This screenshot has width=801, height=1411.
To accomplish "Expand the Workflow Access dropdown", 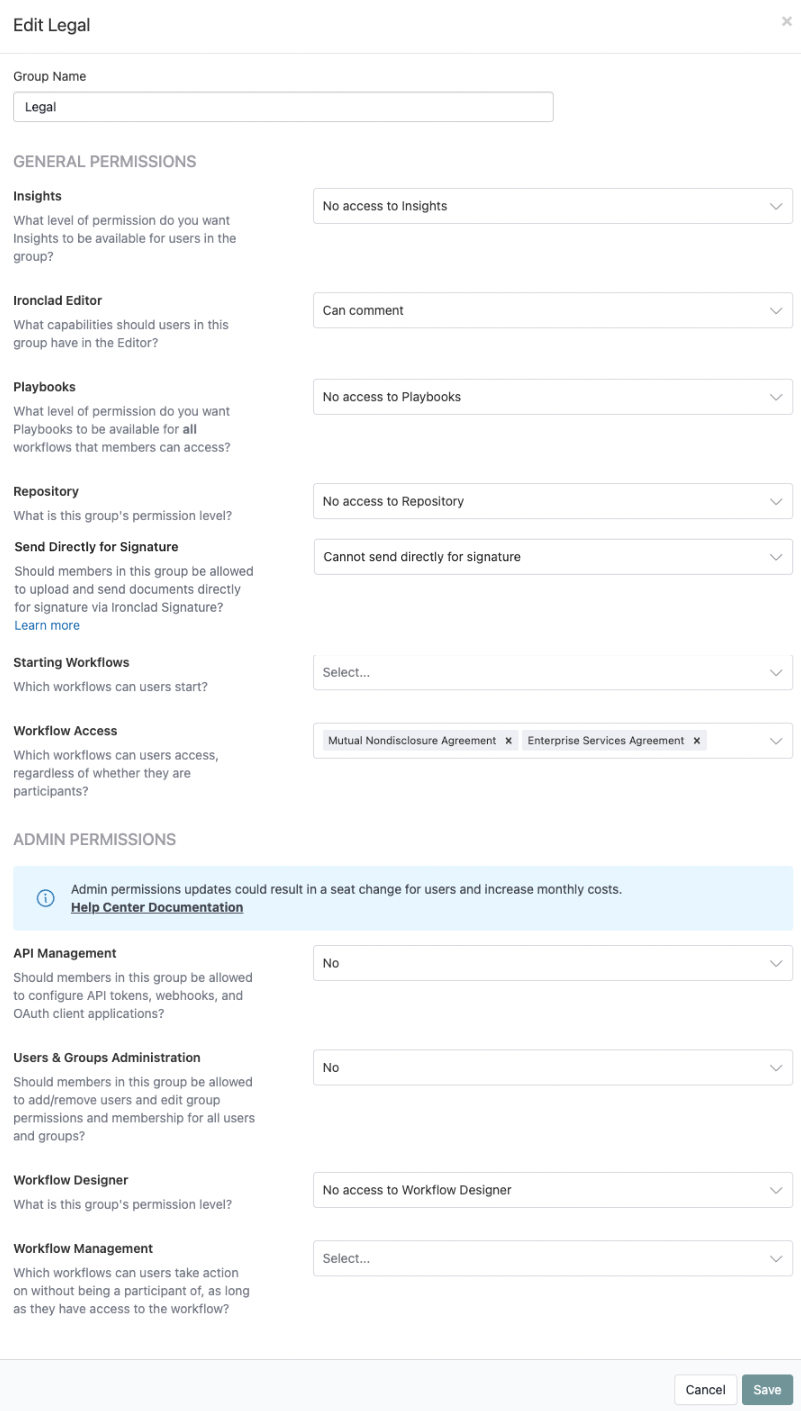I will pos(776,741).
